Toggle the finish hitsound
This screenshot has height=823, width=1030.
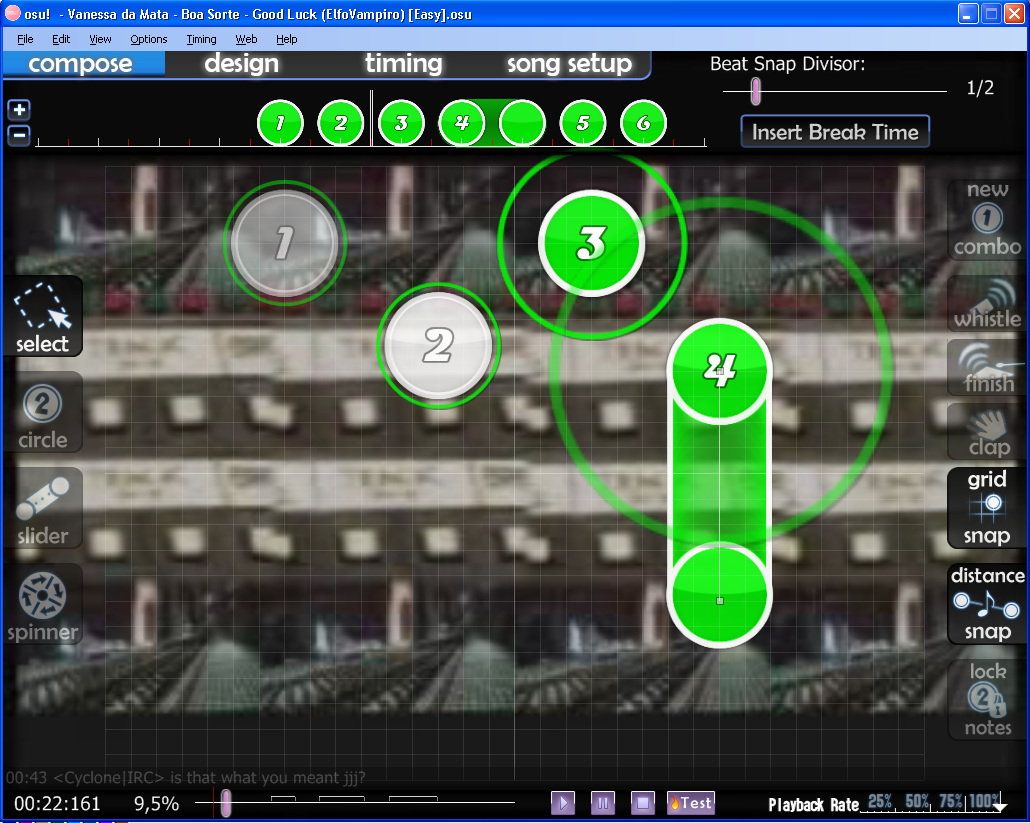987,367
